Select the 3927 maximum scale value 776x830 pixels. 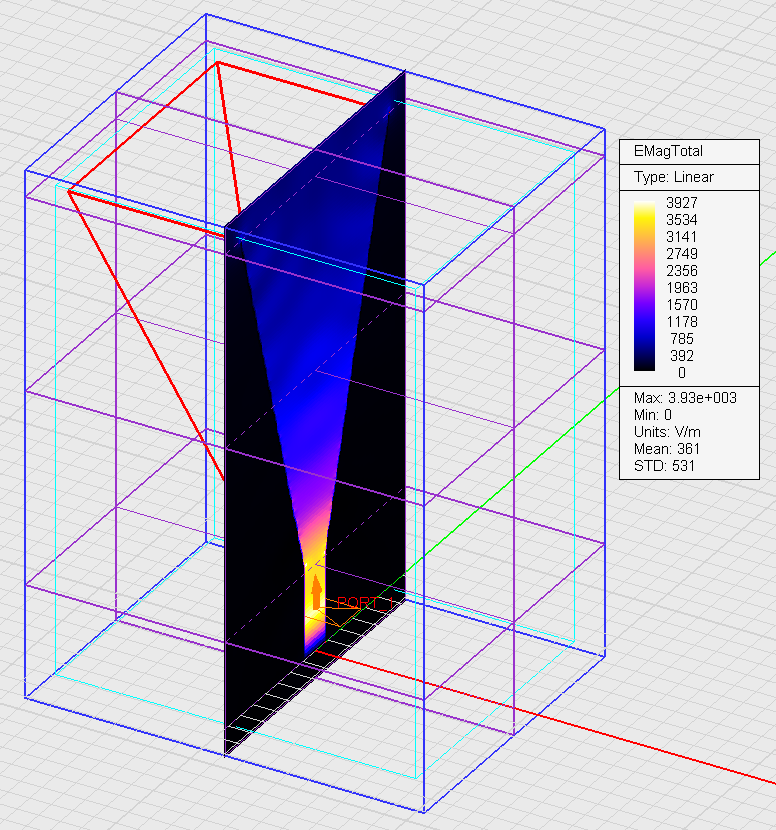point(680,203)
